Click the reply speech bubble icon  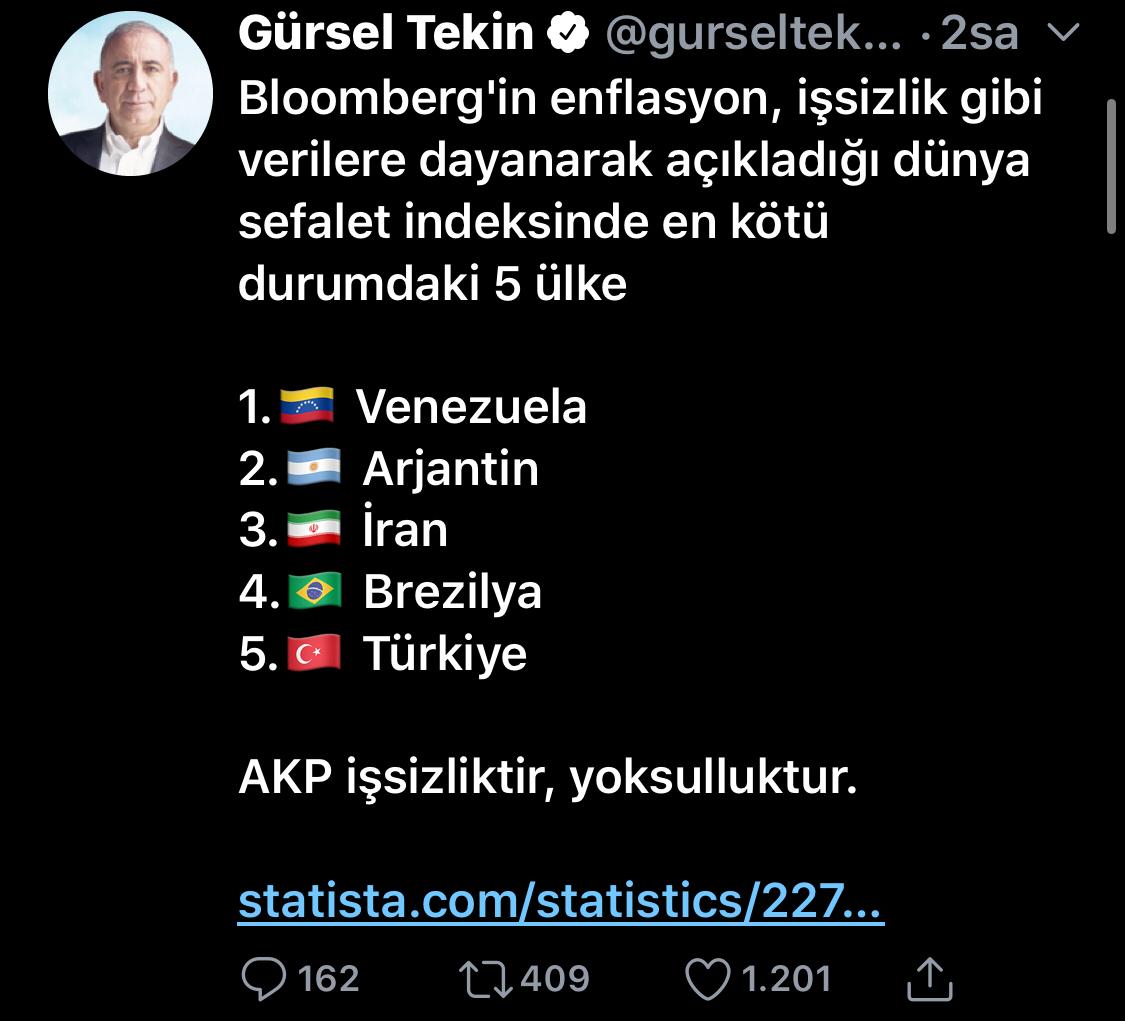264,977
